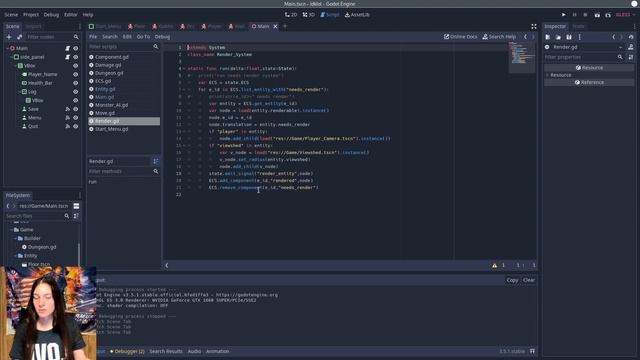Copy the output log text
Image resolution: width=640 pixels, height=360 pixels.
512,280
